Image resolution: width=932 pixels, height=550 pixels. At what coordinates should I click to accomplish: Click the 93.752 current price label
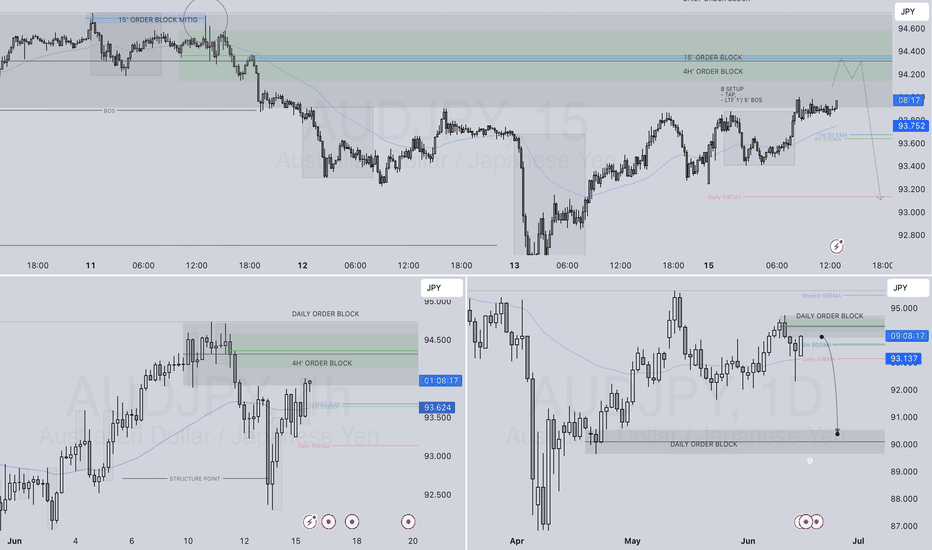tap(911, 125)
